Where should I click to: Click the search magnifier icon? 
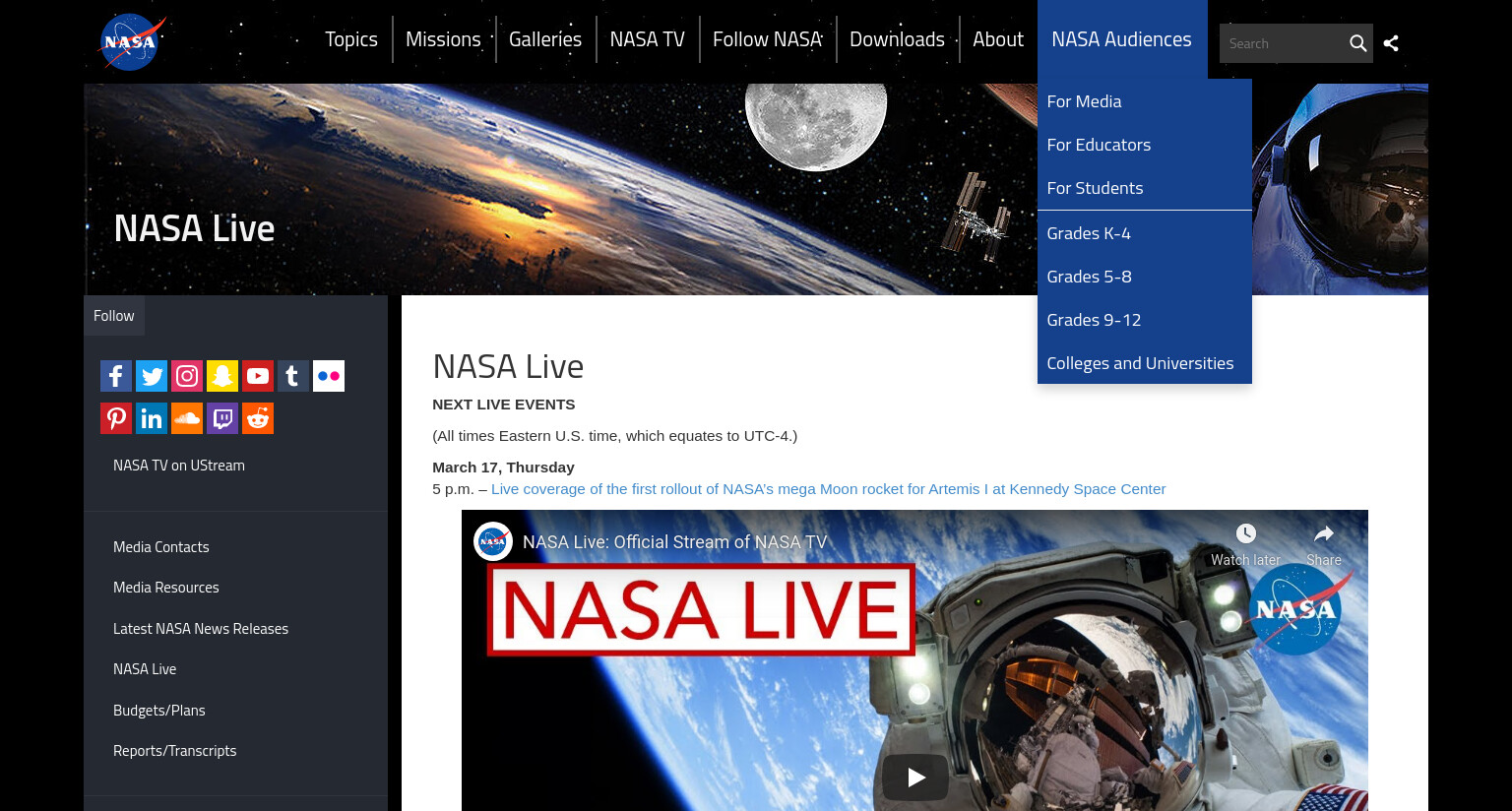pyautogui.click(x=1357, y=43)
